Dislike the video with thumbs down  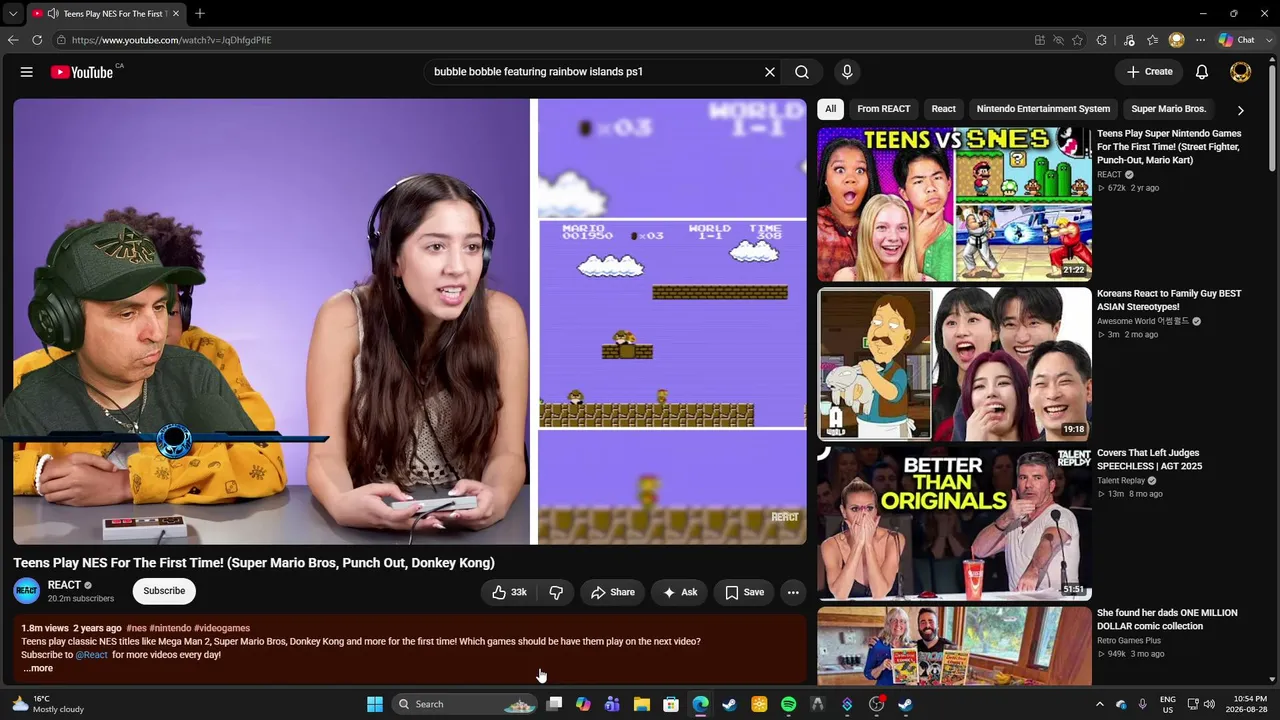point(556,592)
